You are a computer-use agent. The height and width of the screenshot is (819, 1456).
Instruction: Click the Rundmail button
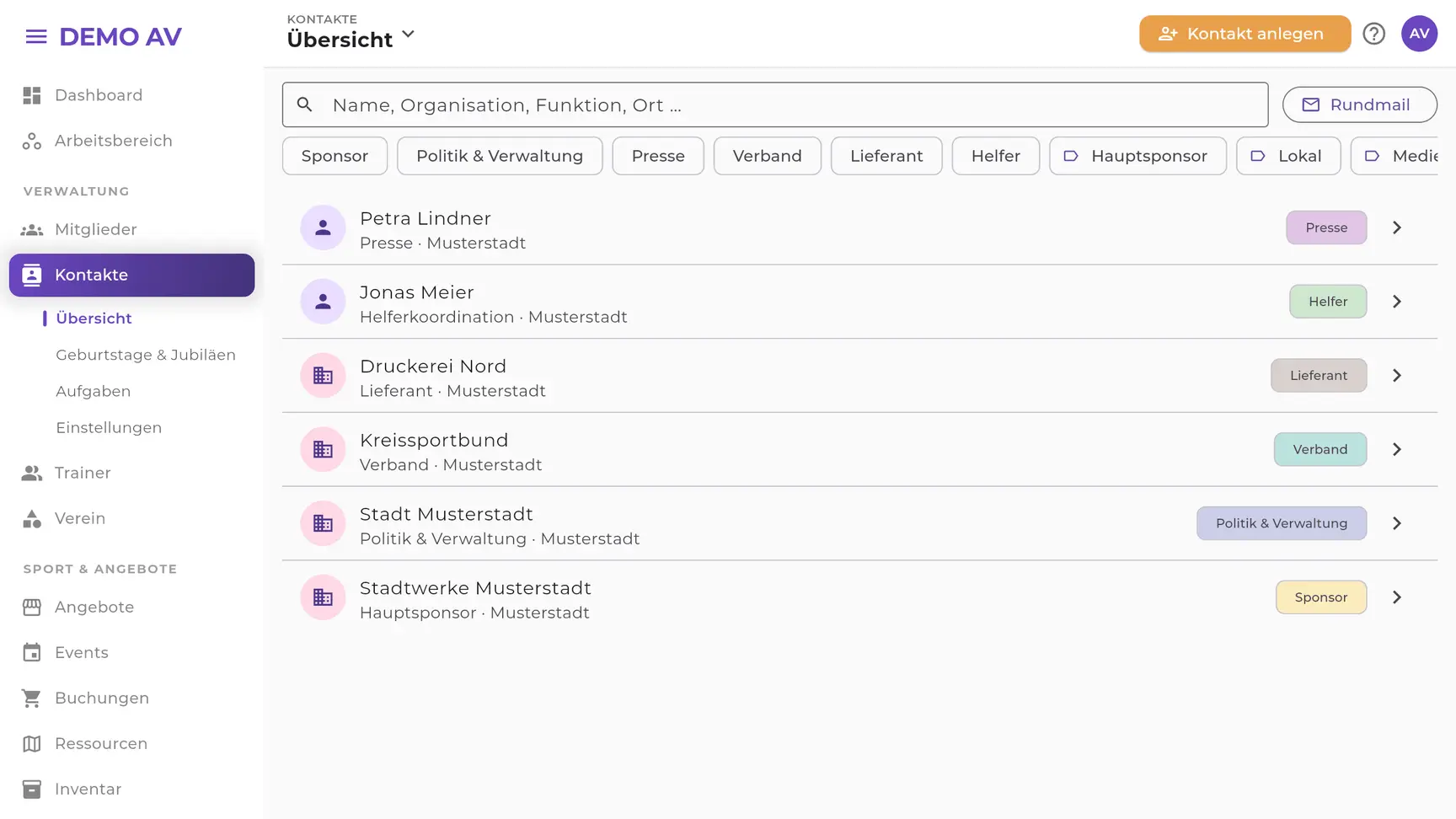(1359, 104)
